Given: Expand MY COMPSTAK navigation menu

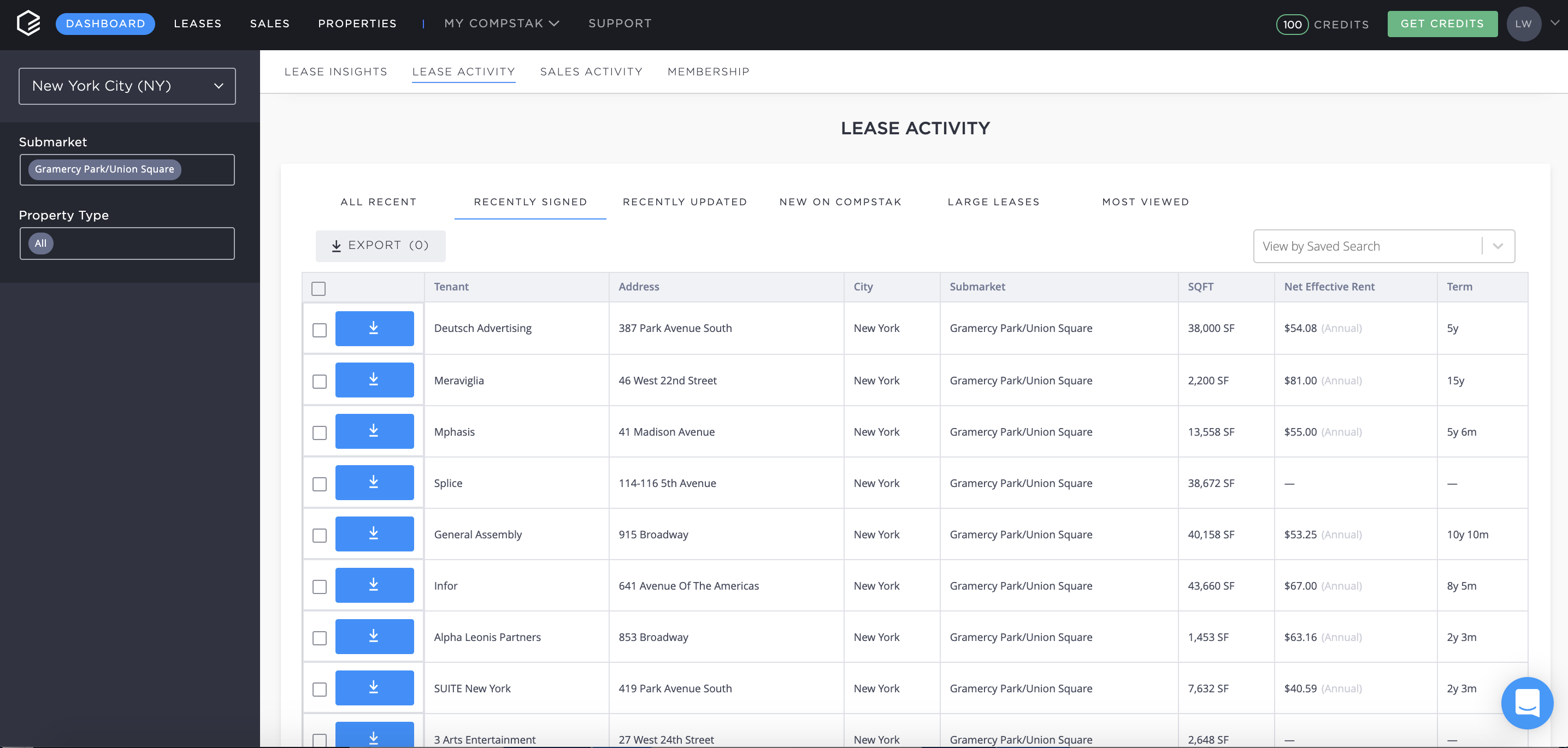Looking at the screenshot, I should 499,23.
